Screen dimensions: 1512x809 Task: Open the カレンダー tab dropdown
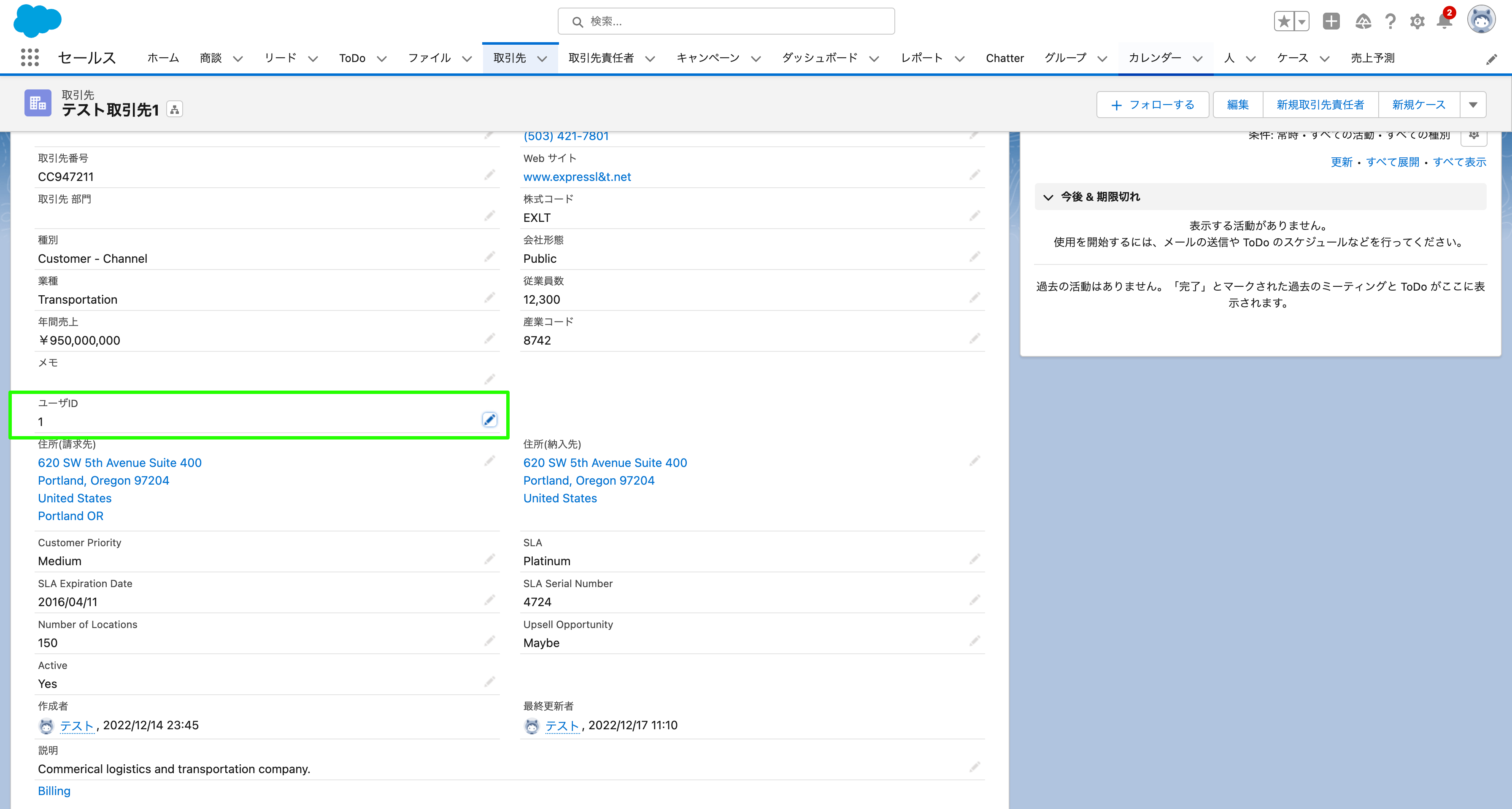pyautogui.click(x=1199, y=58)
